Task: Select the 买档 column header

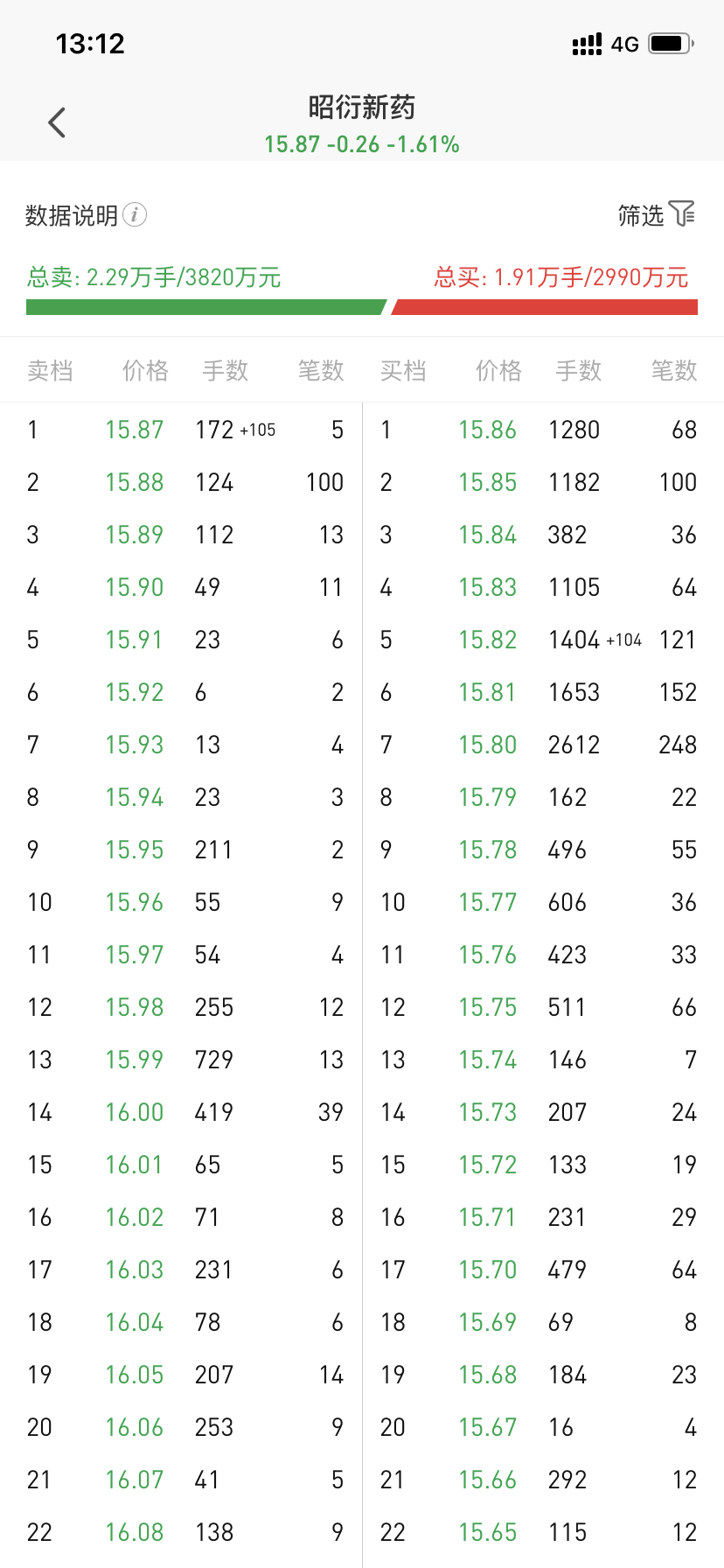Action: pyautogui.click(x=403, y=371)
